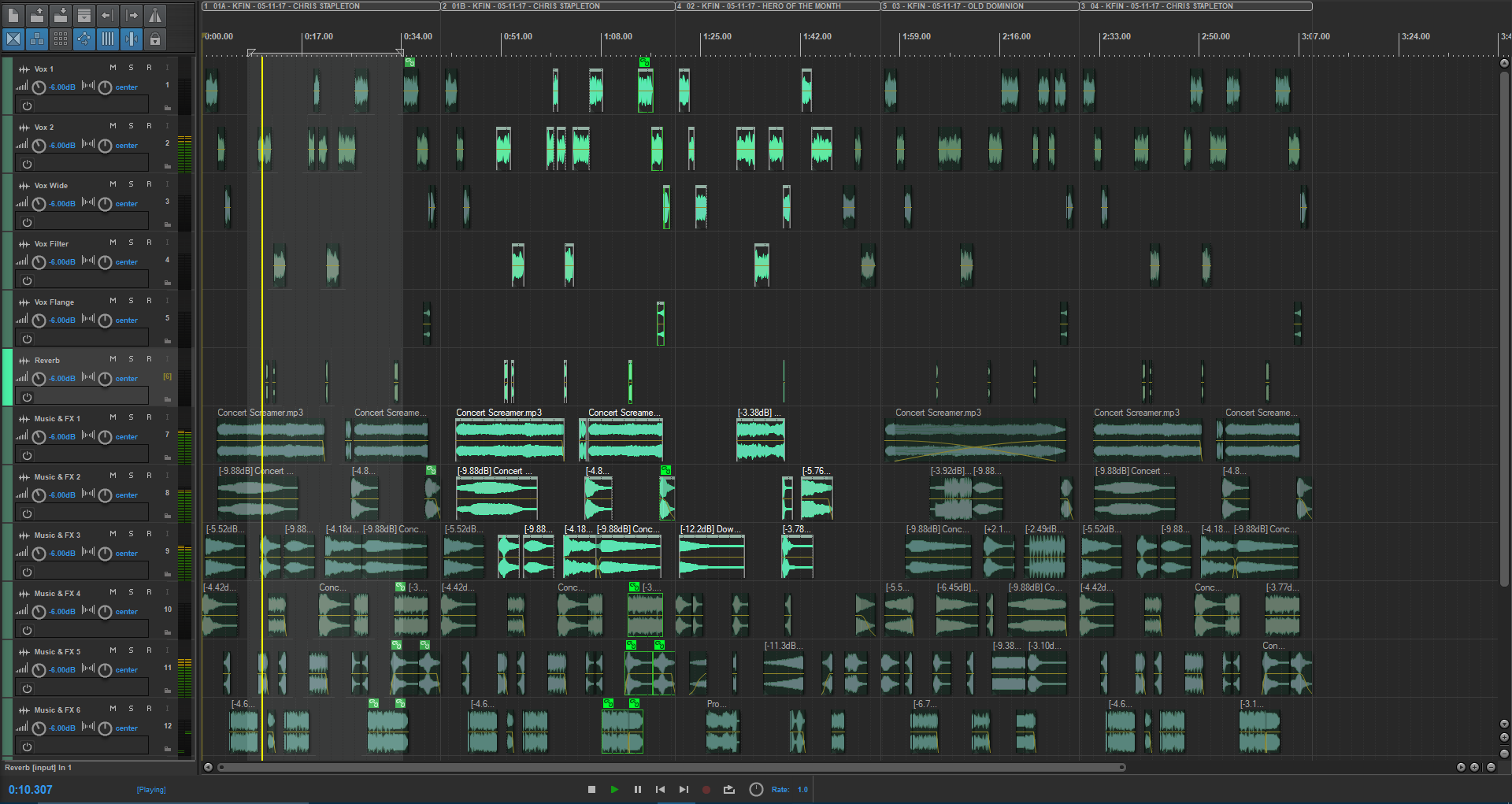The image size is (1512, 804).
Task: Toggle the repeat loop button
Action: pyautogui.click(x=729, y=789)
